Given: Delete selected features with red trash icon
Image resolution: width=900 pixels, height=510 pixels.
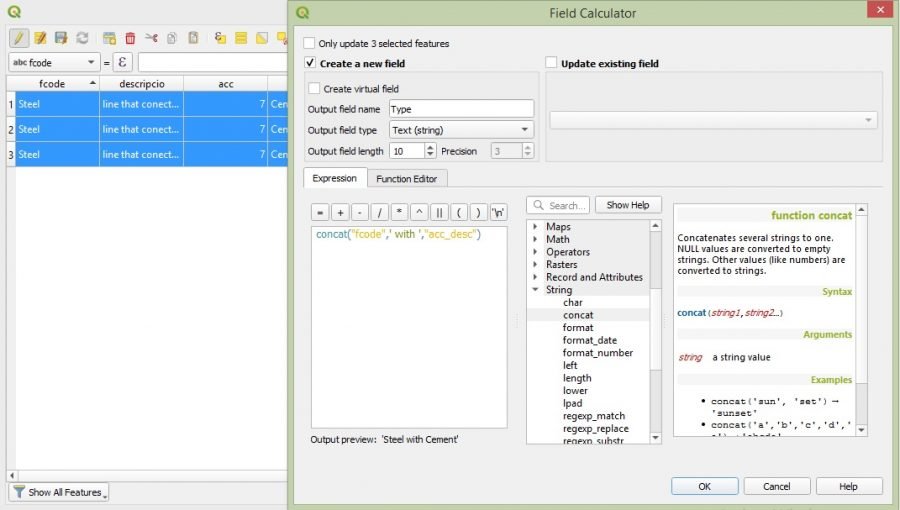Looking at the screenshot, I should pos(130,38).
